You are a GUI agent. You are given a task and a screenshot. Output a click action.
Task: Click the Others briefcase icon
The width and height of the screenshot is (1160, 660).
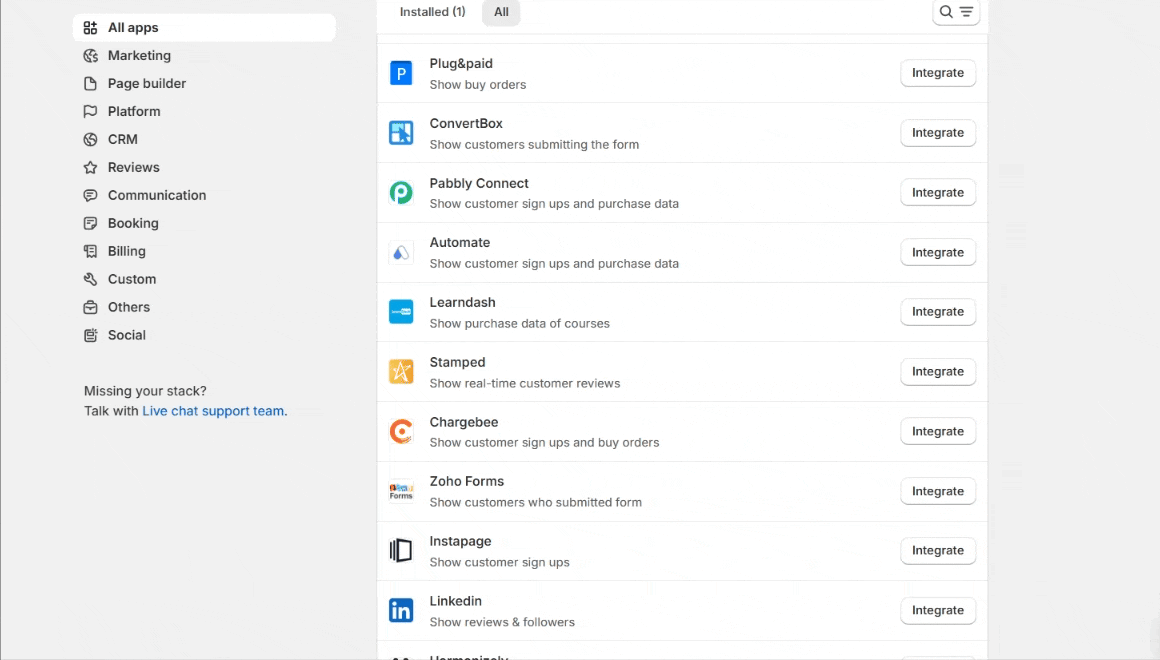[90, 307]
